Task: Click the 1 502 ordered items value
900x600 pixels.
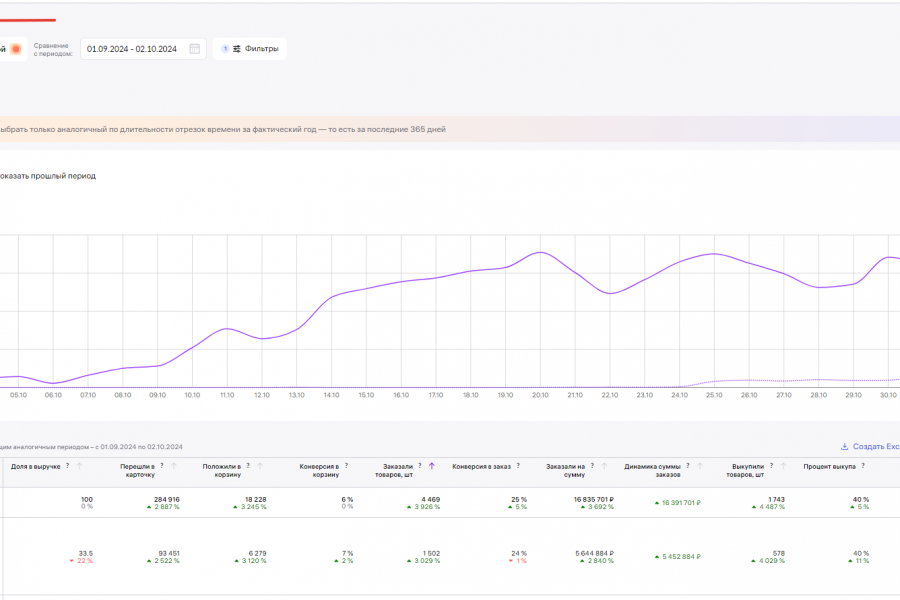Action: [430, 553]
